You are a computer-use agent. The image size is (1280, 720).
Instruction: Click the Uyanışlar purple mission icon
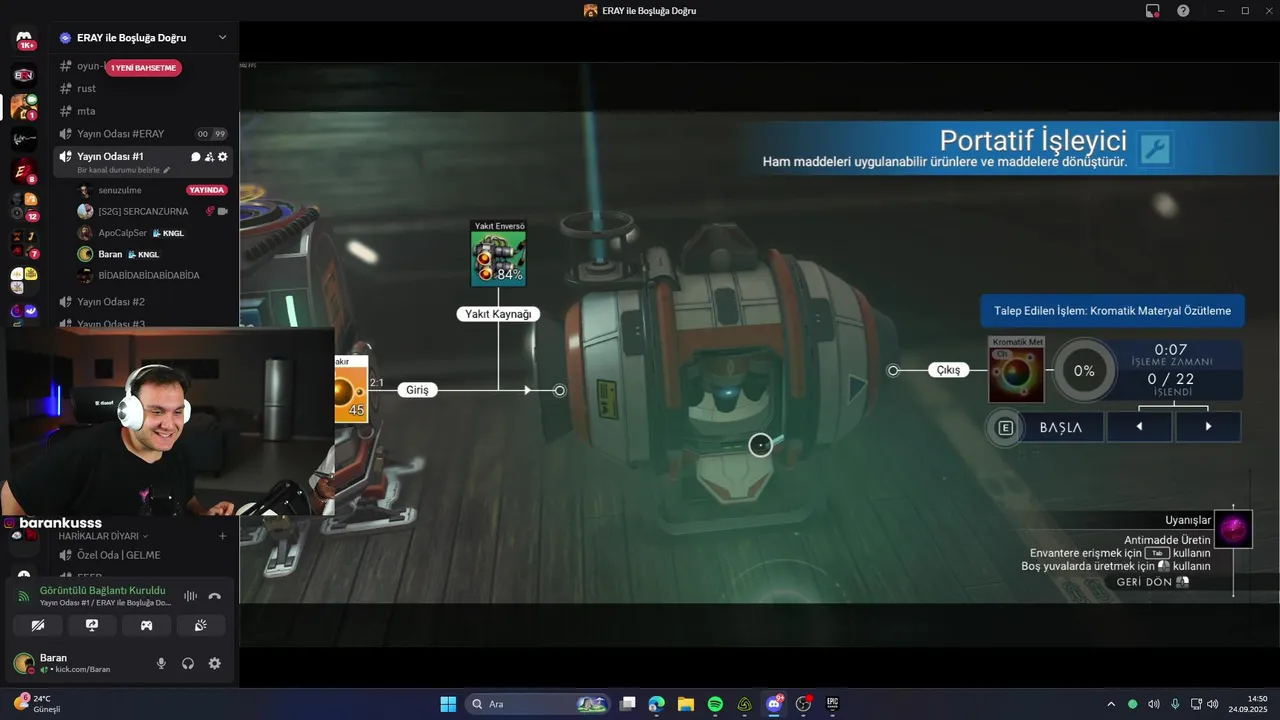pos(1233,529)
